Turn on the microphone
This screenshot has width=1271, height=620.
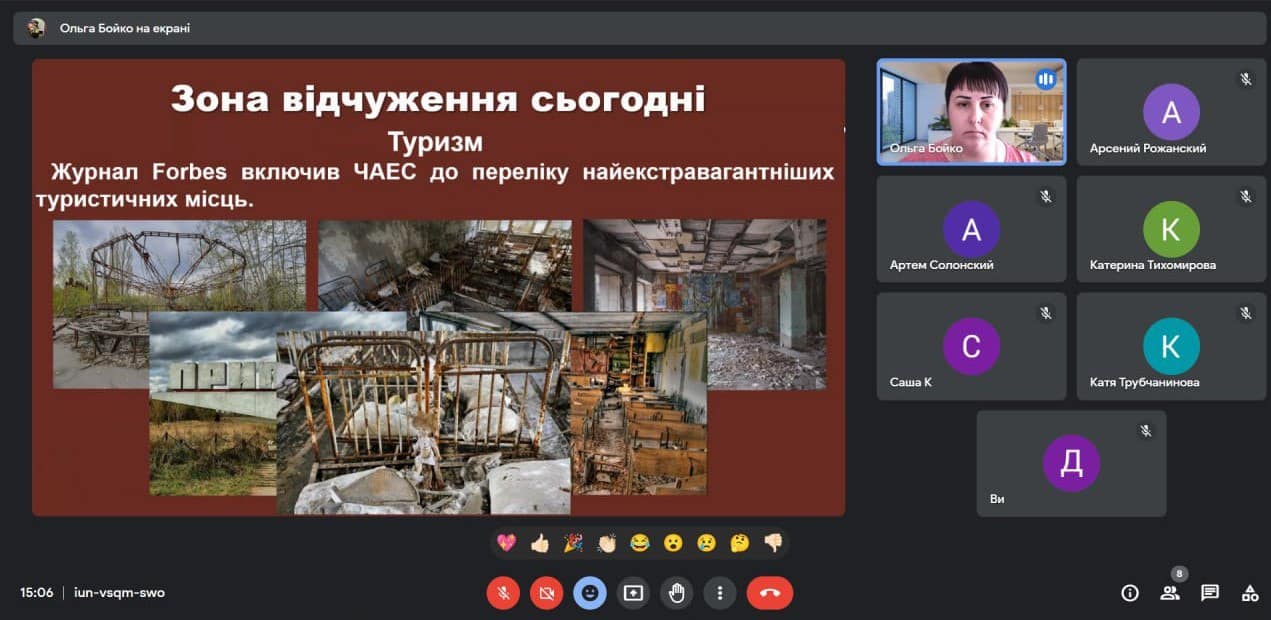(x=503, y=593)
